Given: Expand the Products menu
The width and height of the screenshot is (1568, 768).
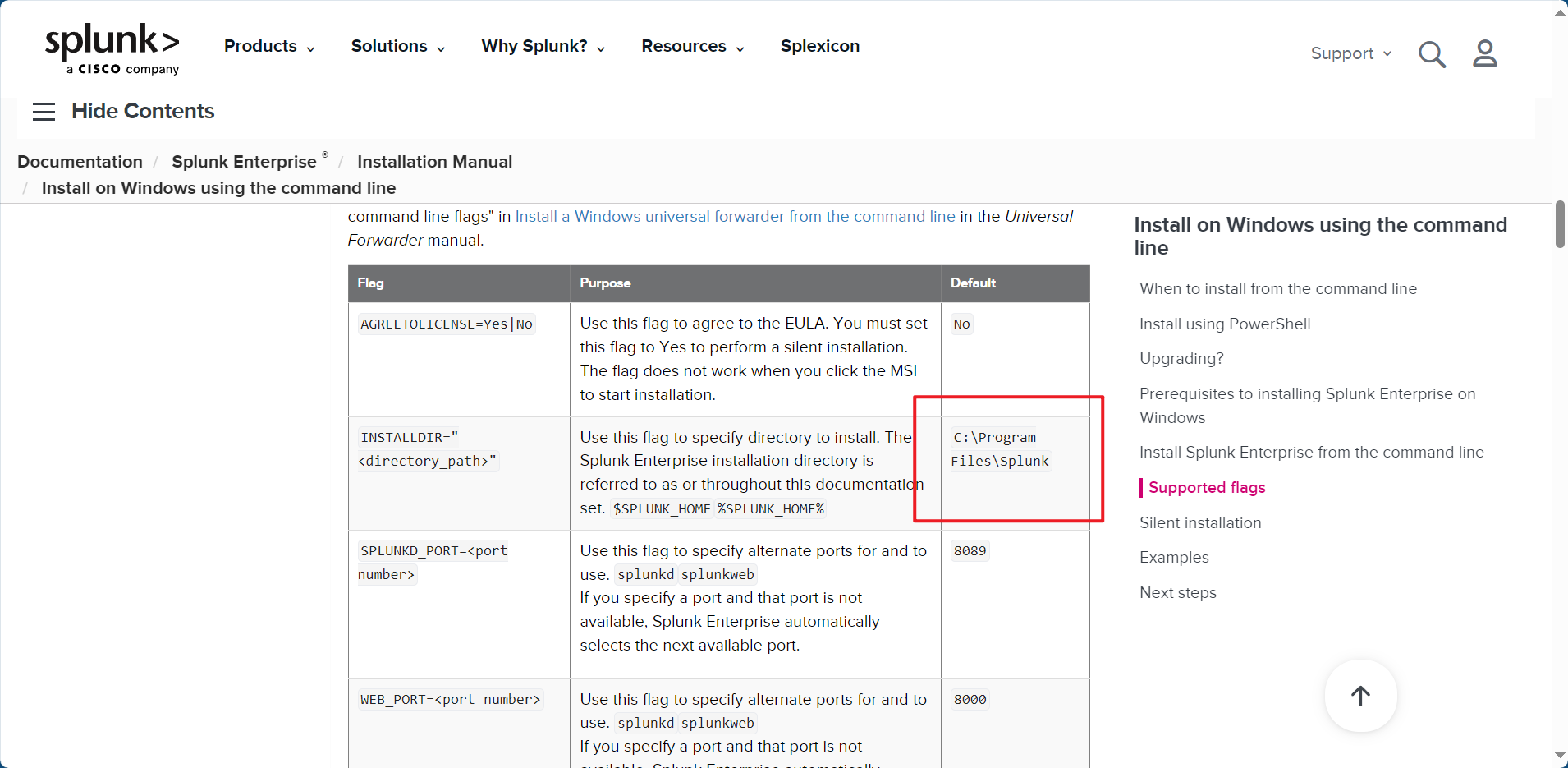Looking at the screenshot, I should pos(269,46).
